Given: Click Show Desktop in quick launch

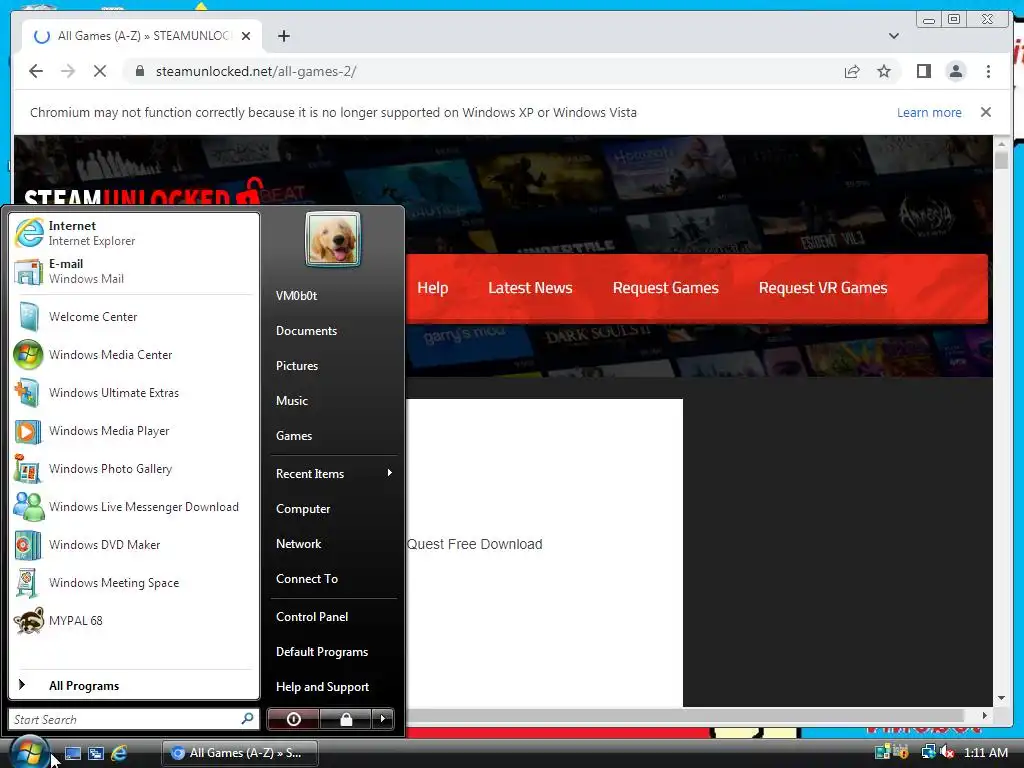Looking at the screenshot, I should point(73,753).
